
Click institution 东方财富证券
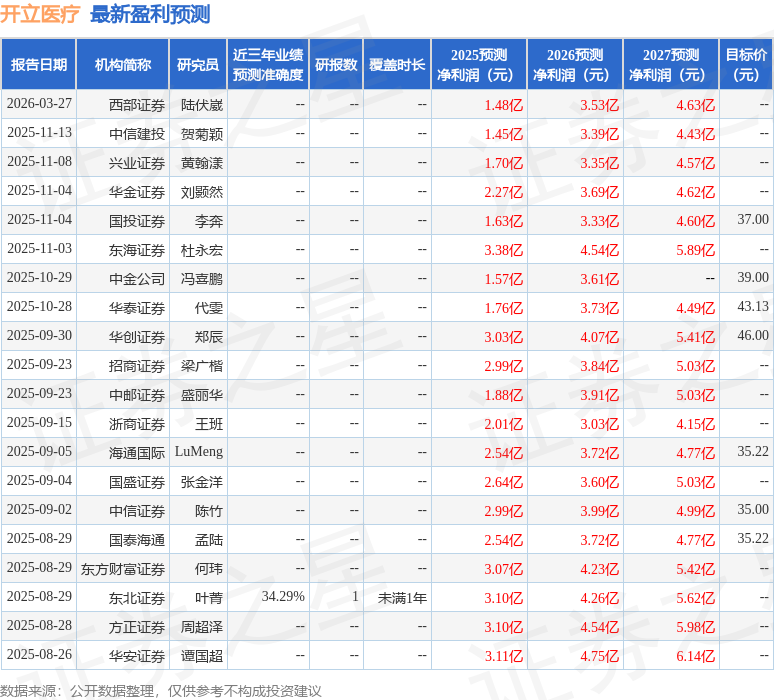coord(123,570)
